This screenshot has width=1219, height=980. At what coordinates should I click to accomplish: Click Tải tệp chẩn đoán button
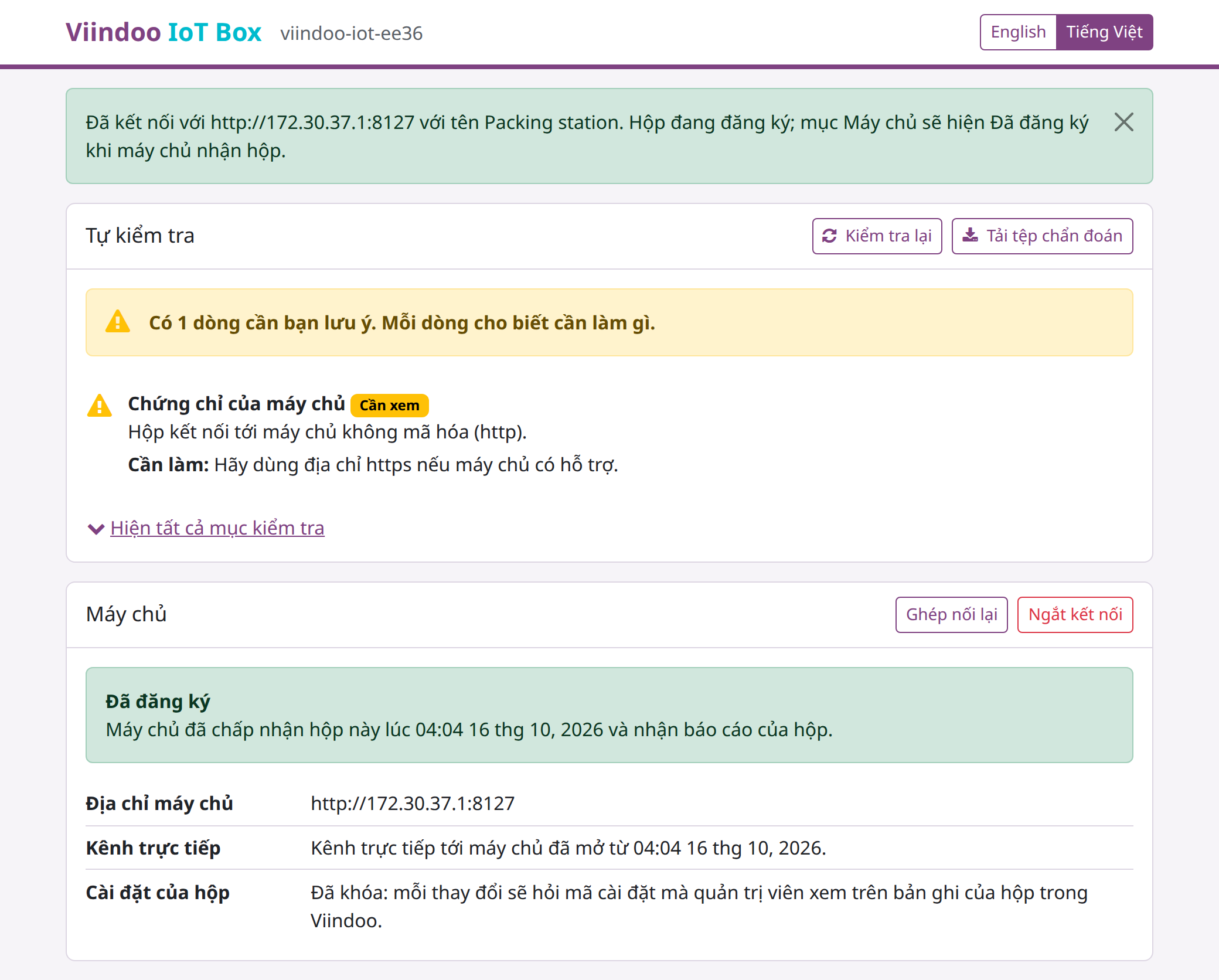point(1042,236)
